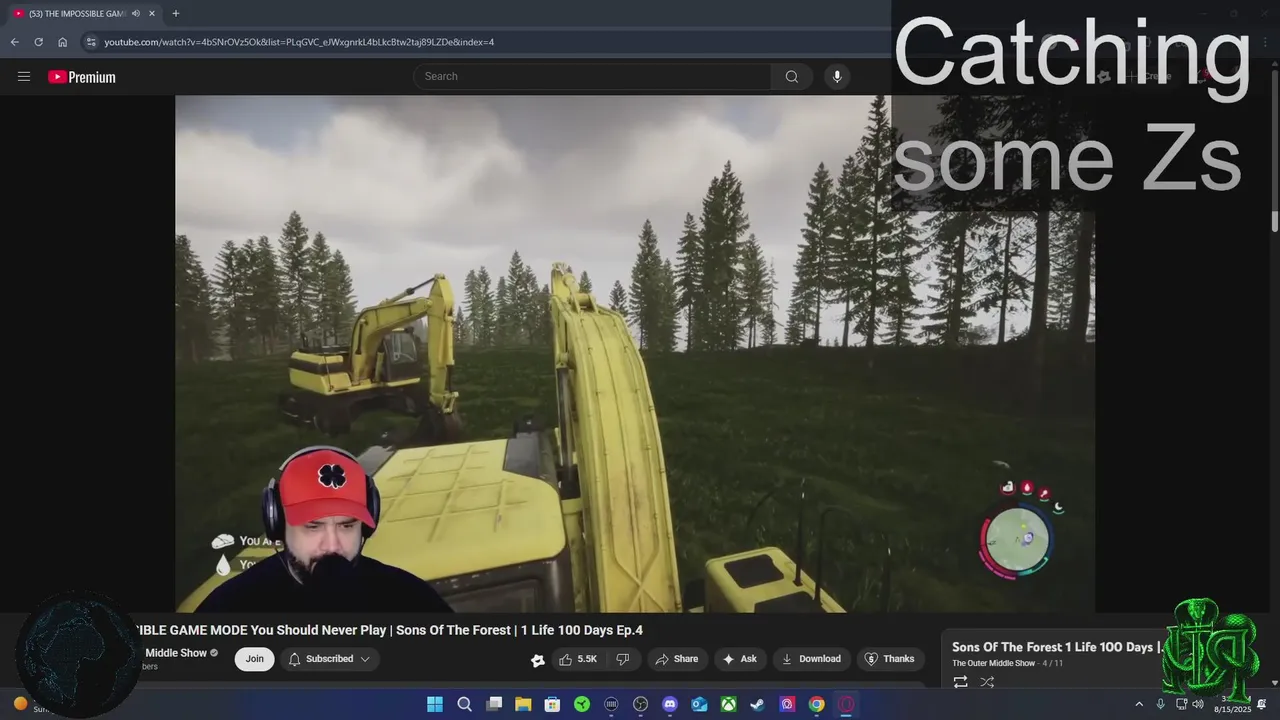Open the 8/15/2025 clock calendar
Image resolution: width=1280 pixels, height=720 pixels.
(1232, 704)
